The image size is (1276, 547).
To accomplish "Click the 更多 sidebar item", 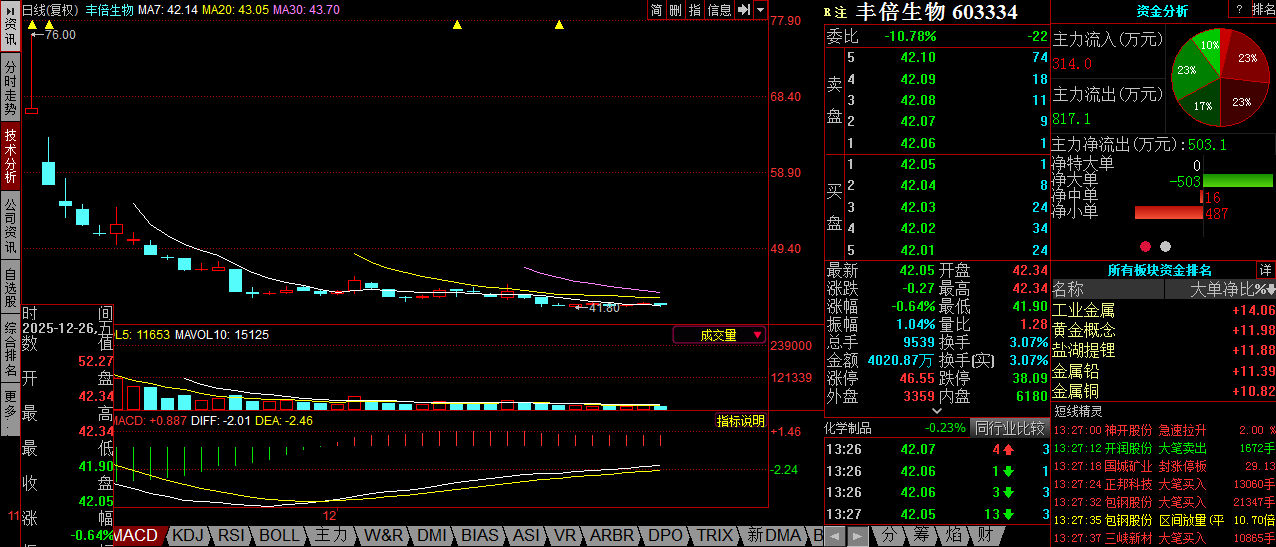I will pos(10,409).
